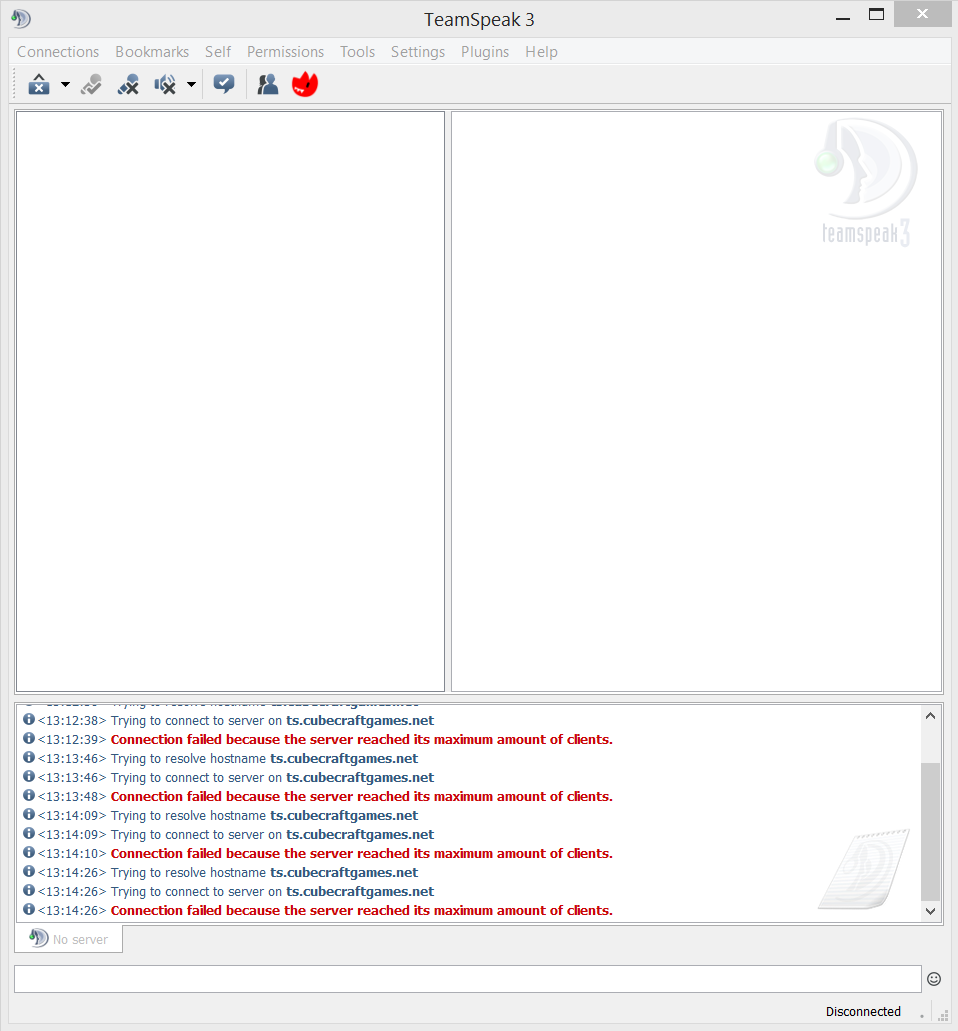The width and height of the screenshot is (958, 1031).
Task: Click the chat log scrollbar down arrow
Action: pyautogui.click(x=930, y=911)
